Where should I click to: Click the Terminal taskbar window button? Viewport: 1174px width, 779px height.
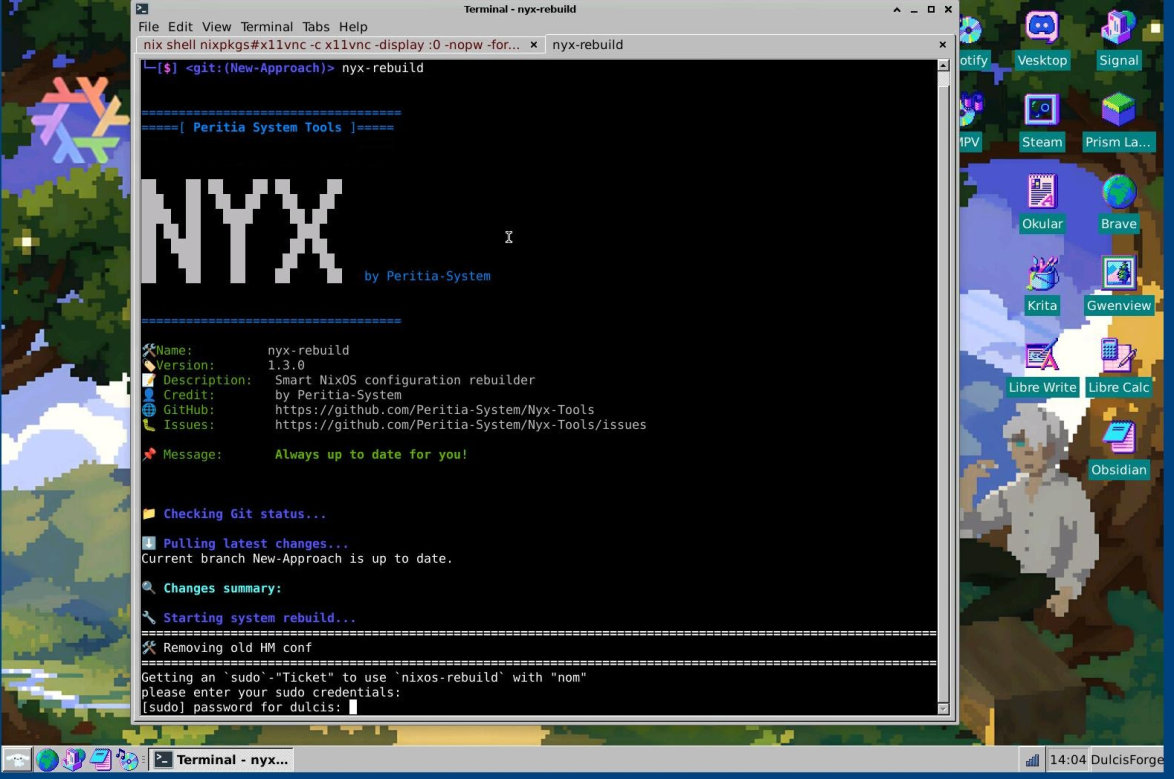click(221, 760)
